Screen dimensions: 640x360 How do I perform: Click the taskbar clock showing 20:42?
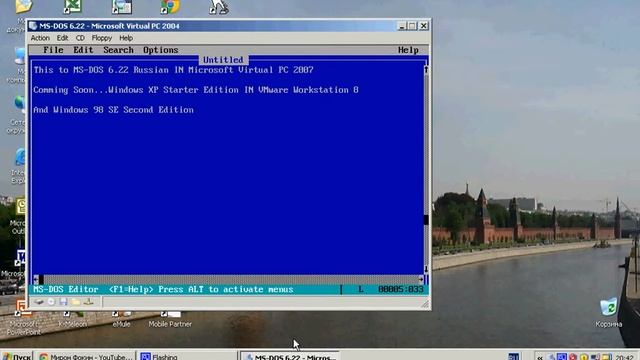[625, 357]
